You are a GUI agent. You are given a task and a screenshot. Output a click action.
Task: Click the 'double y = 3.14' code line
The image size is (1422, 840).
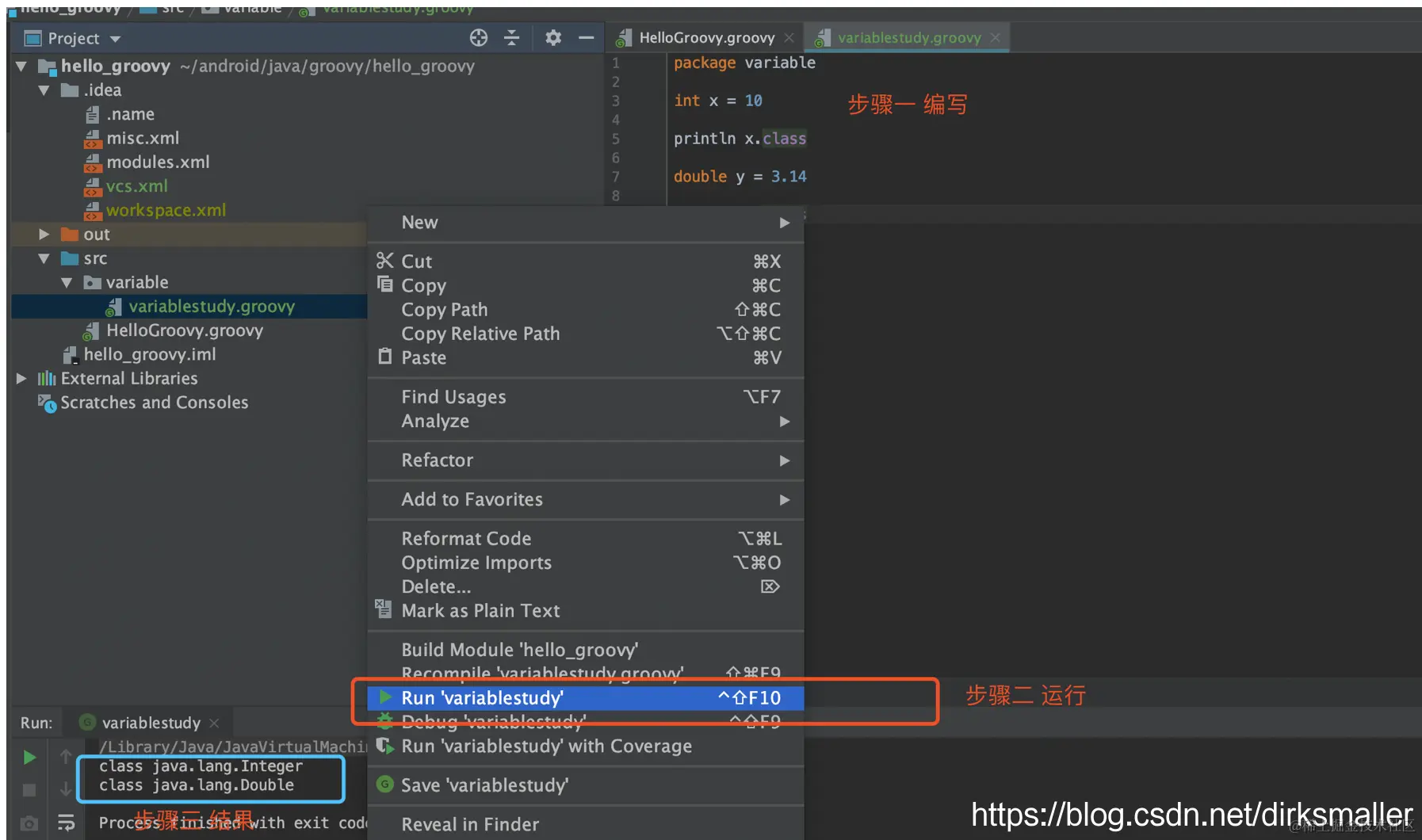pyautogui.click(x=740, y=177)
